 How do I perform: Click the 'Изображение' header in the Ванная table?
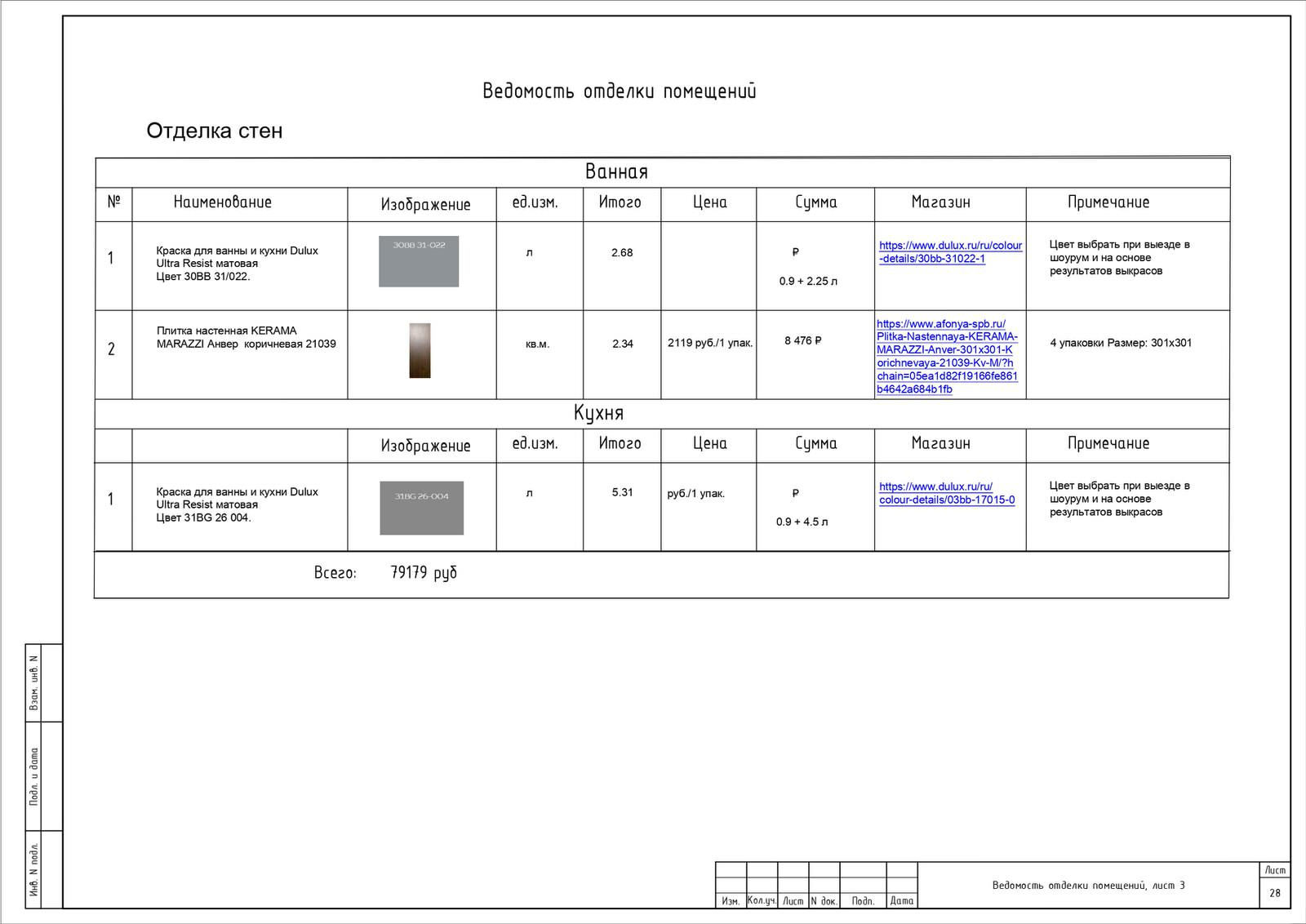(425, 204)
